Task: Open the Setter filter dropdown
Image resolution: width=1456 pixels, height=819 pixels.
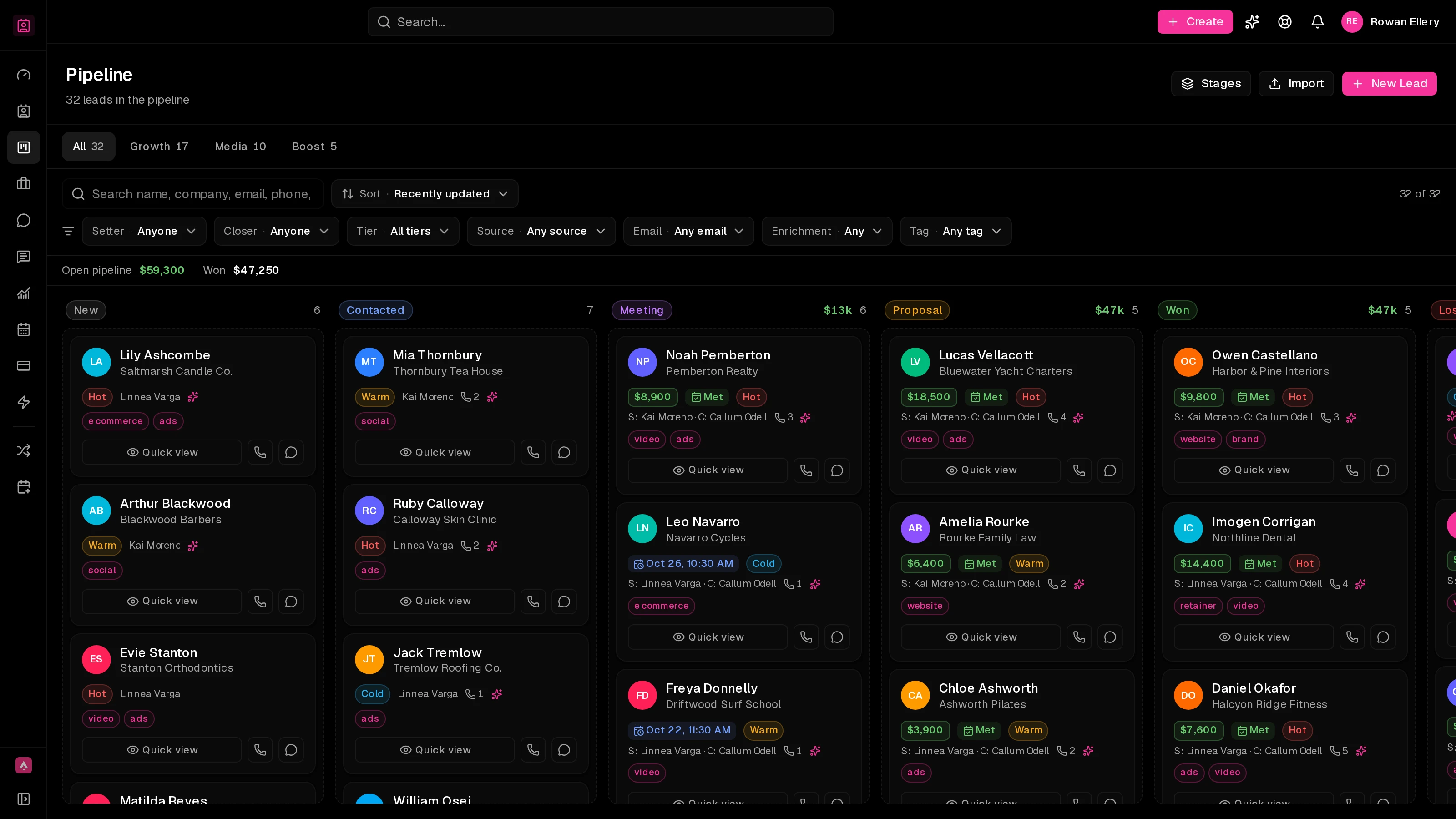Action: 144,231
